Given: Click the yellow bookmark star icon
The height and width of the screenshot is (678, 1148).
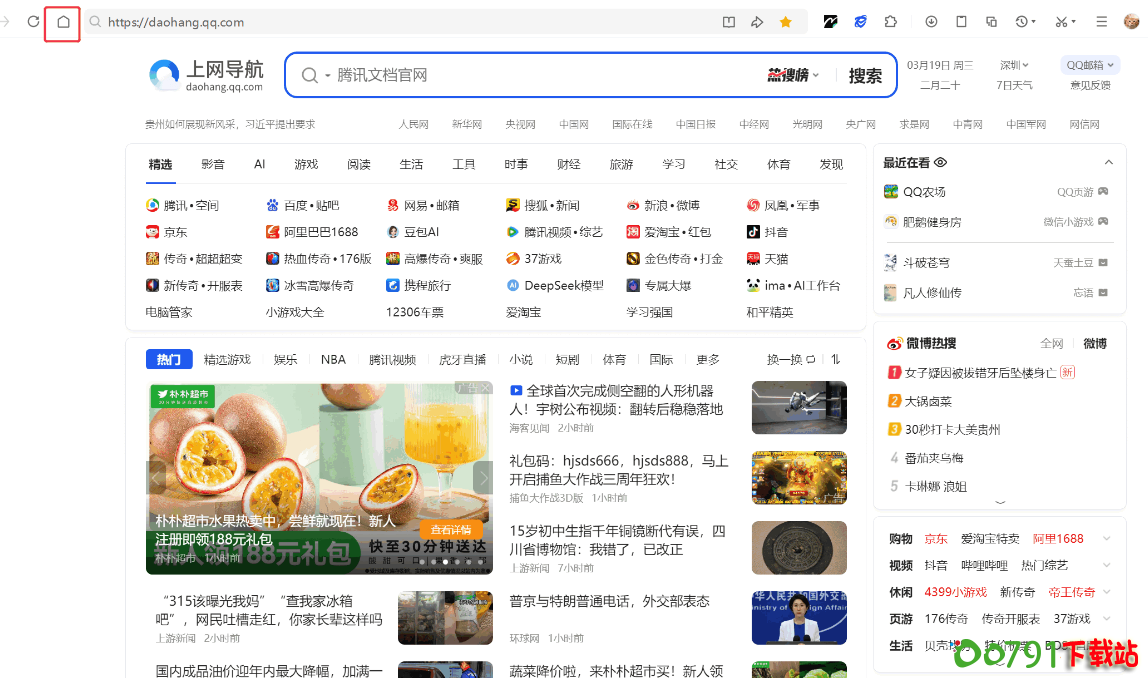Looking at the screenshot, I should pos(786,22).
